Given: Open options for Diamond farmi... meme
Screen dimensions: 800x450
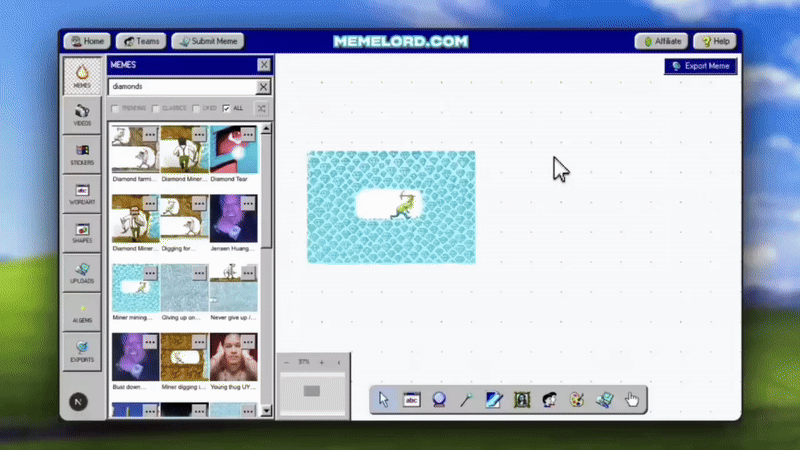Looking at the screenshot, I should pyautogui.click(x=149, y=134).
